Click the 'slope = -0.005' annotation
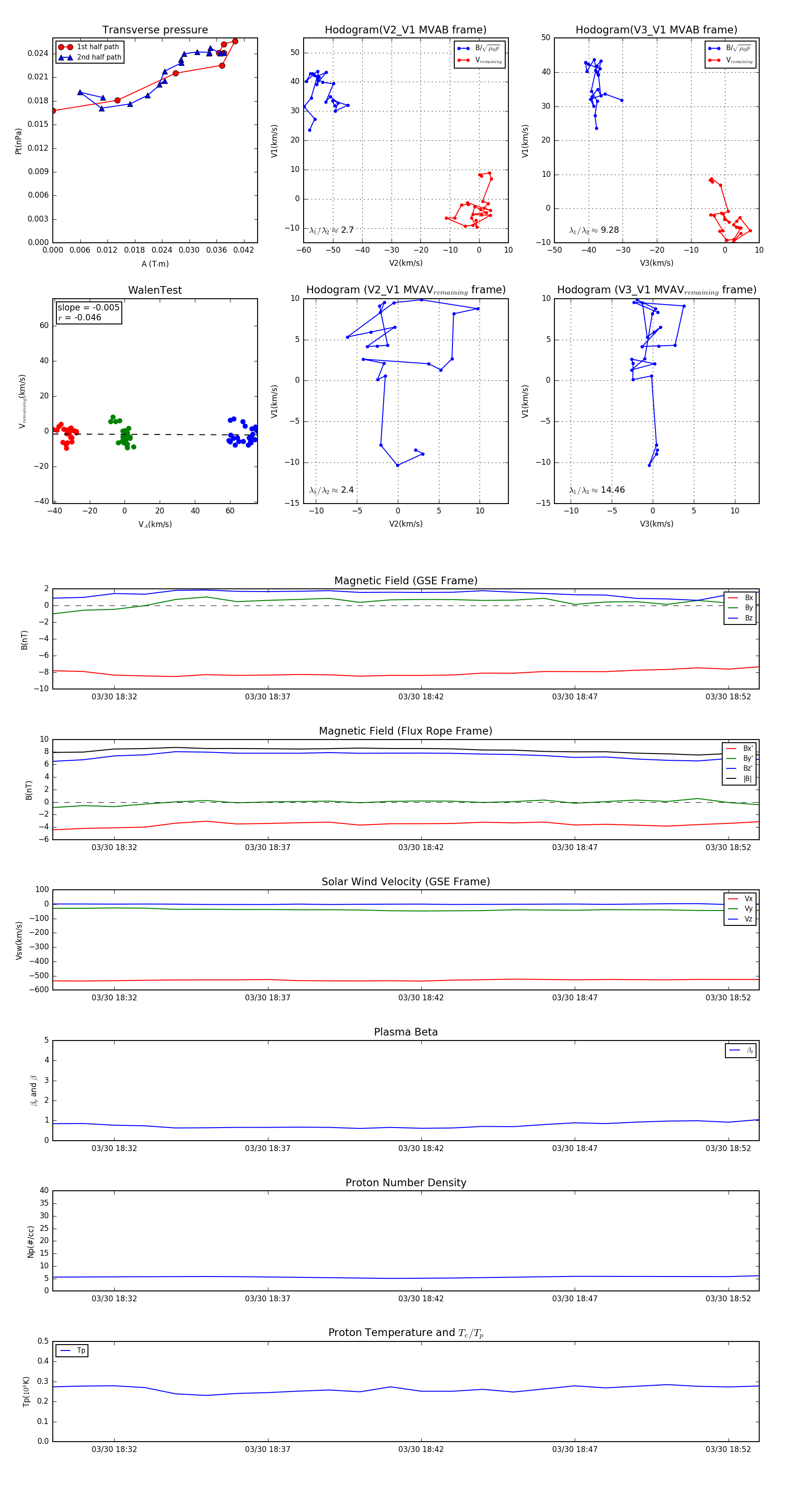 (x=88, y=308)
